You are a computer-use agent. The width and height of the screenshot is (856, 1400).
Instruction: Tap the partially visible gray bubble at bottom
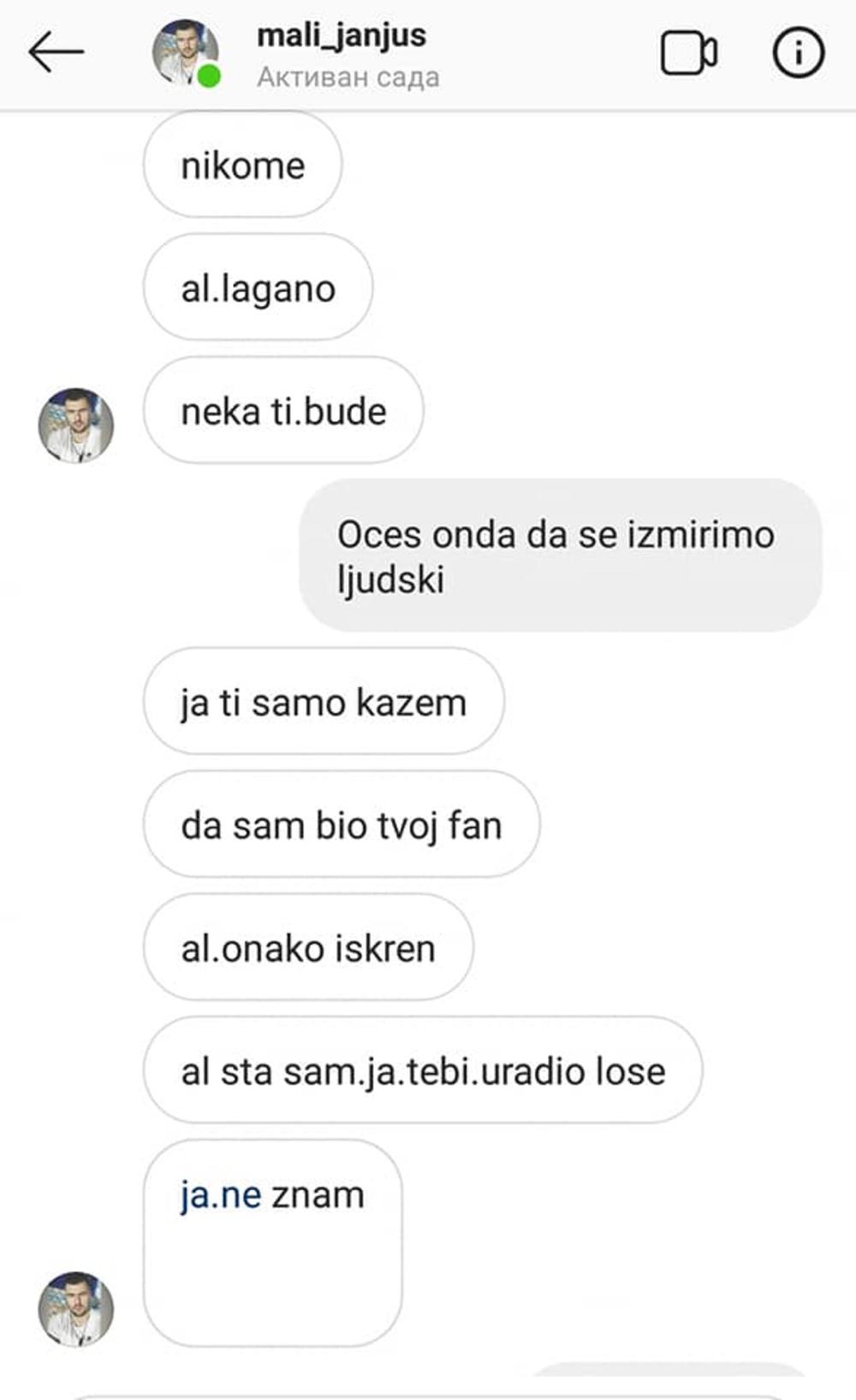[668, 1369]
